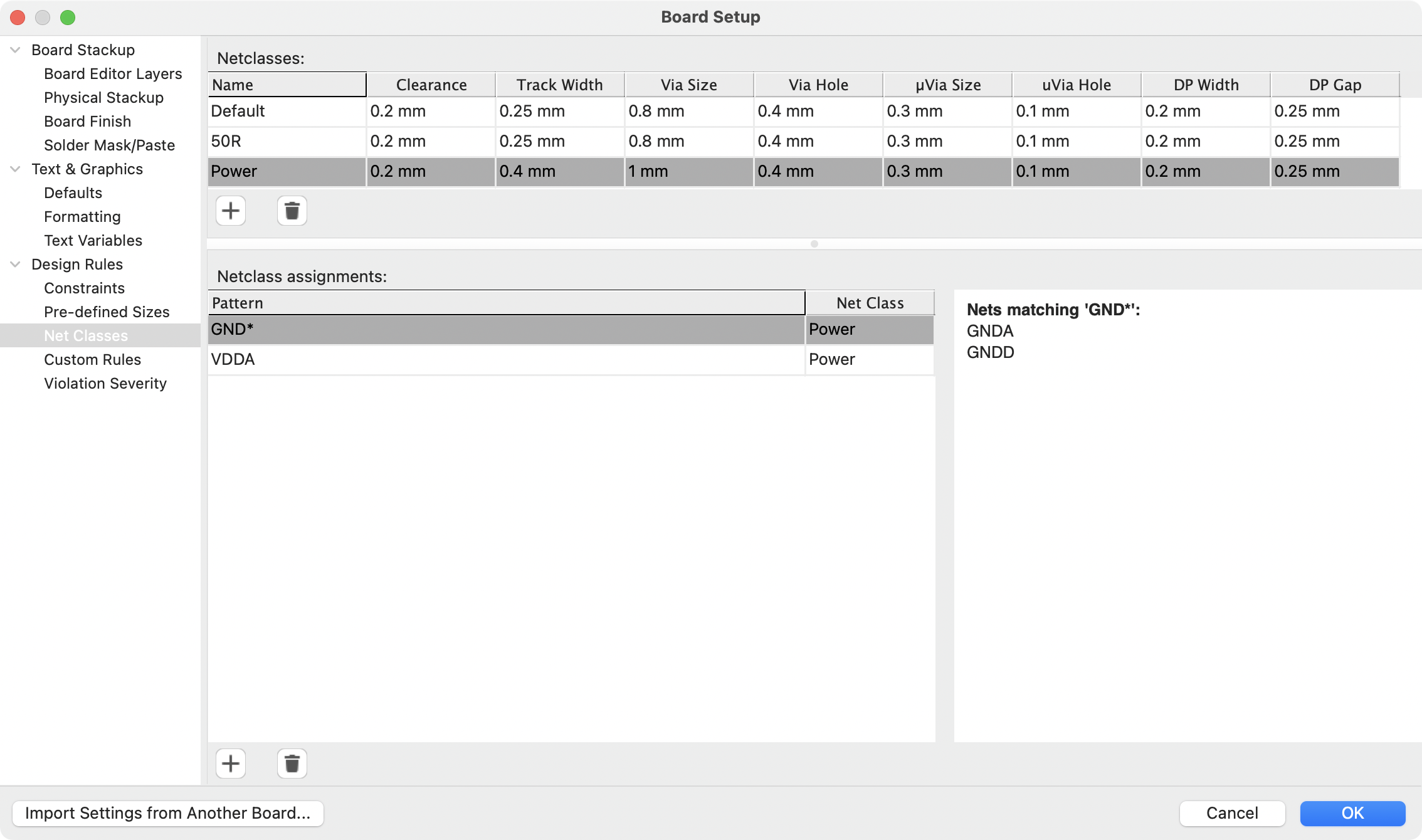The width and height of the screenshot is (1422, 840).
Task: Select the Board Finish page
Action: [88, 121]
